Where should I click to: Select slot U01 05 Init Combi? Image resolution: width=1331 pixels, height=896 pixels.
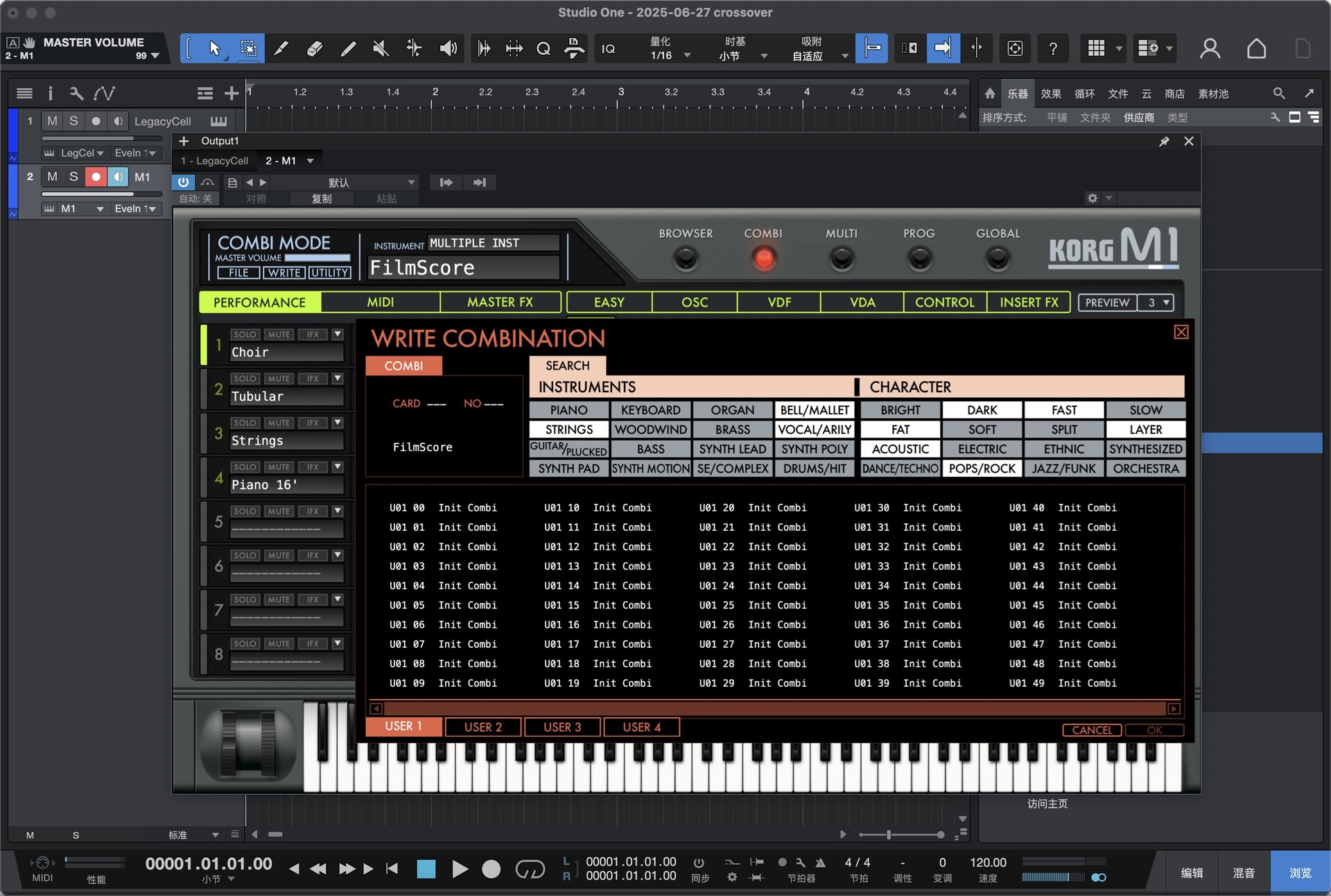[x=444, y=605]
